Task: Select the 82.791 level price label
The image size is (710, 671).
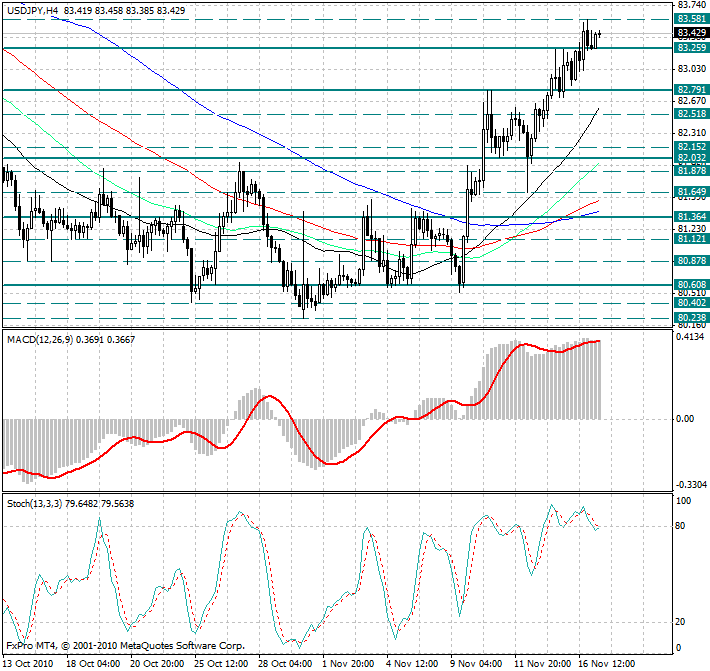Action: pos(691,90)
